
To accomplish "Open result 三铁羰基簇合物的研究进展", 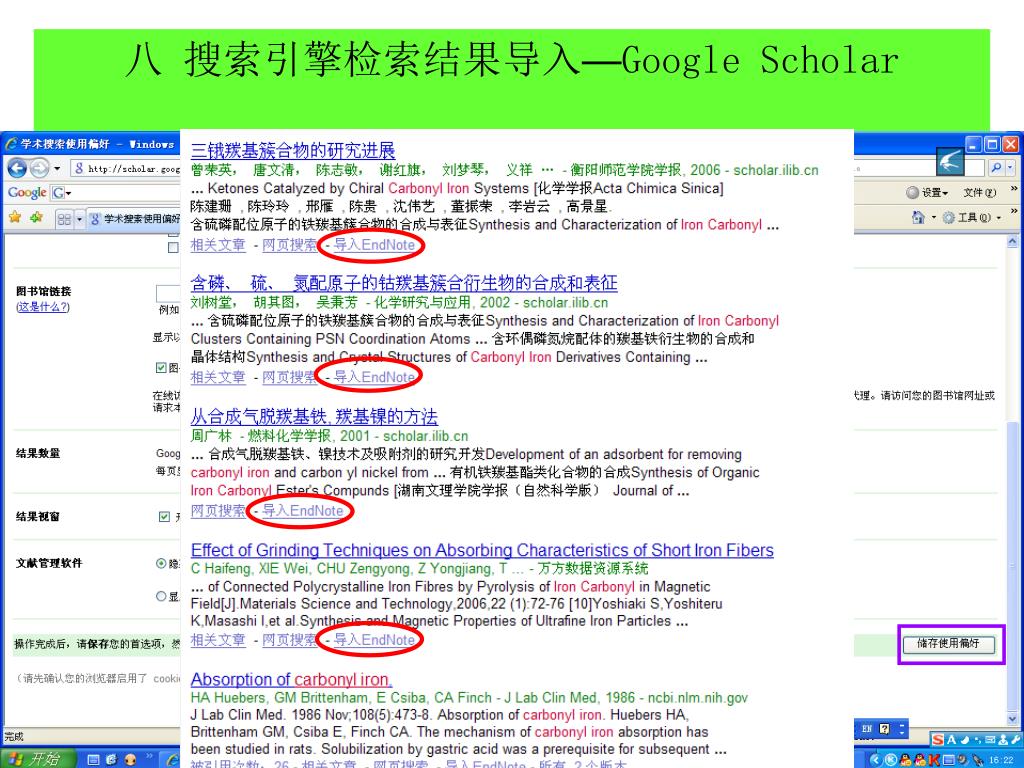I will pyautogui.click(x=293, y=151).
